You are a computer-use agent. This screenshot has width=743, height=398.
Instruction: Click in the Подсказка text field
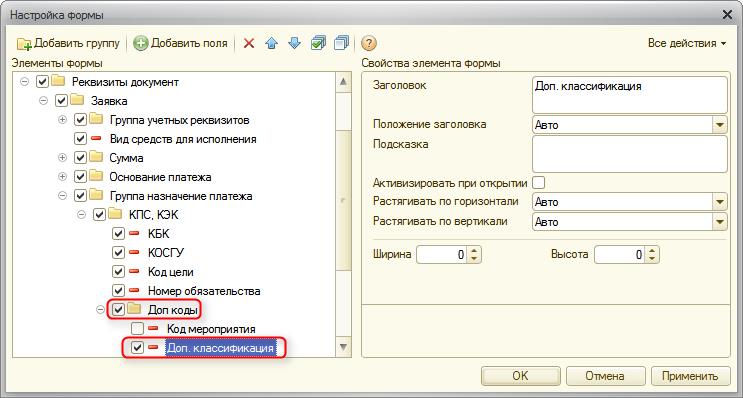[630, 154]
